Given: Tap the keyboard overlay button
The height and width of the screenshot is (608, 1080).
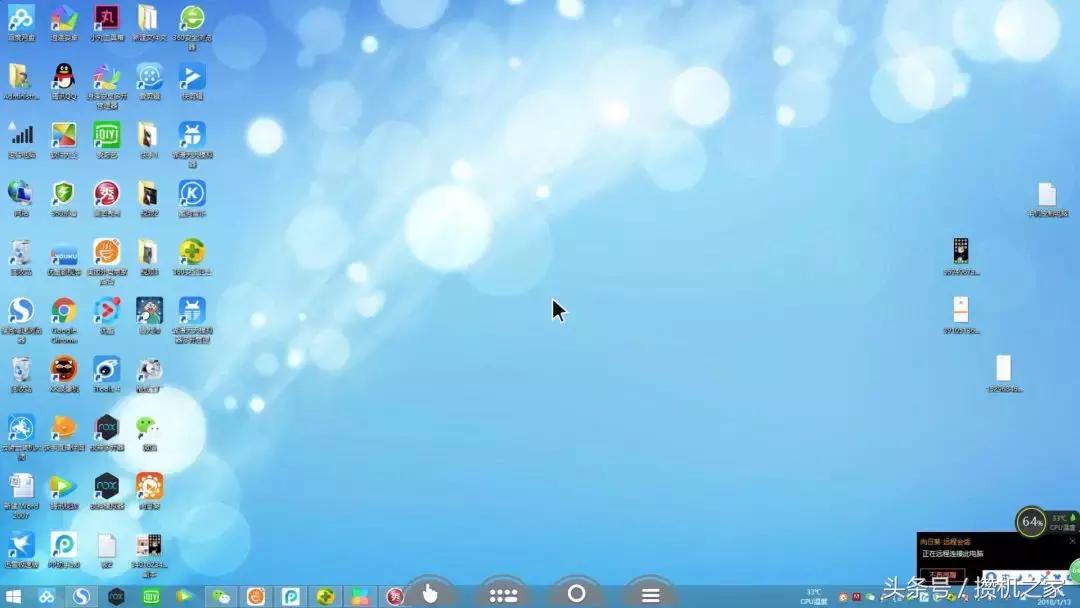Looking at the screenshot, I should [503, 594].
